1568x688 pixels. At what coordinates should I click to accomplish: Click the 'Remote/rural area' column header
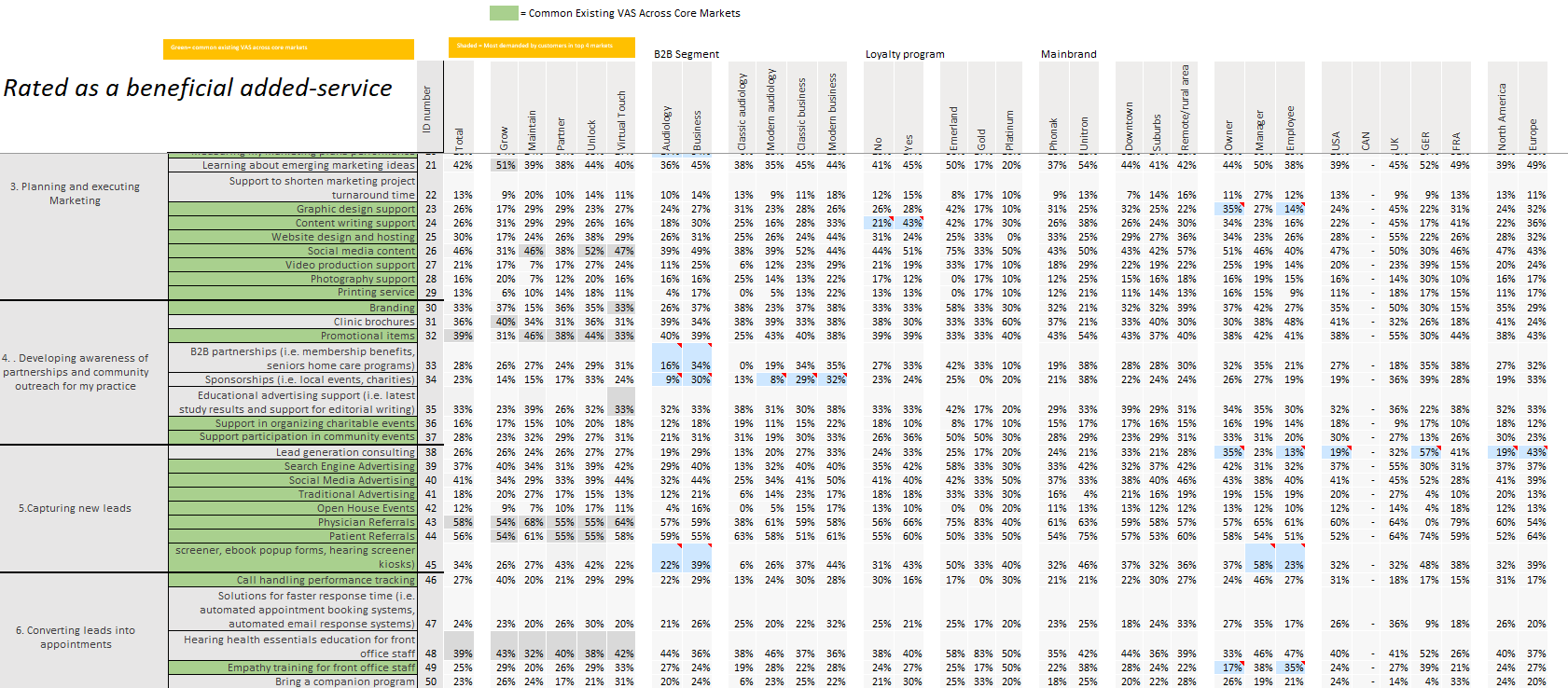coord(1186,108)
